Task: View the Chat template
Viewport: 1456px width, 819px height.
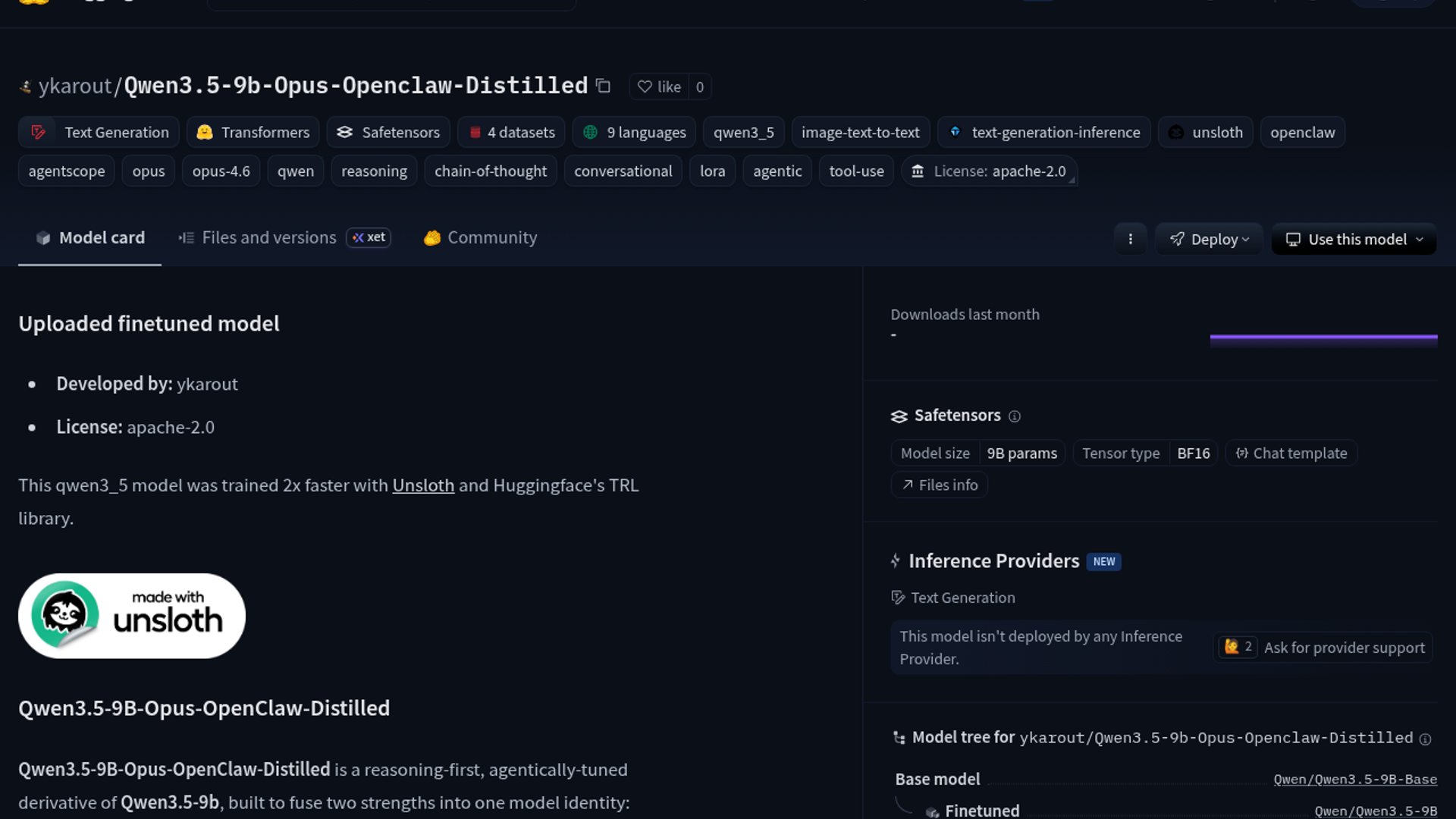Action: 1291,453
